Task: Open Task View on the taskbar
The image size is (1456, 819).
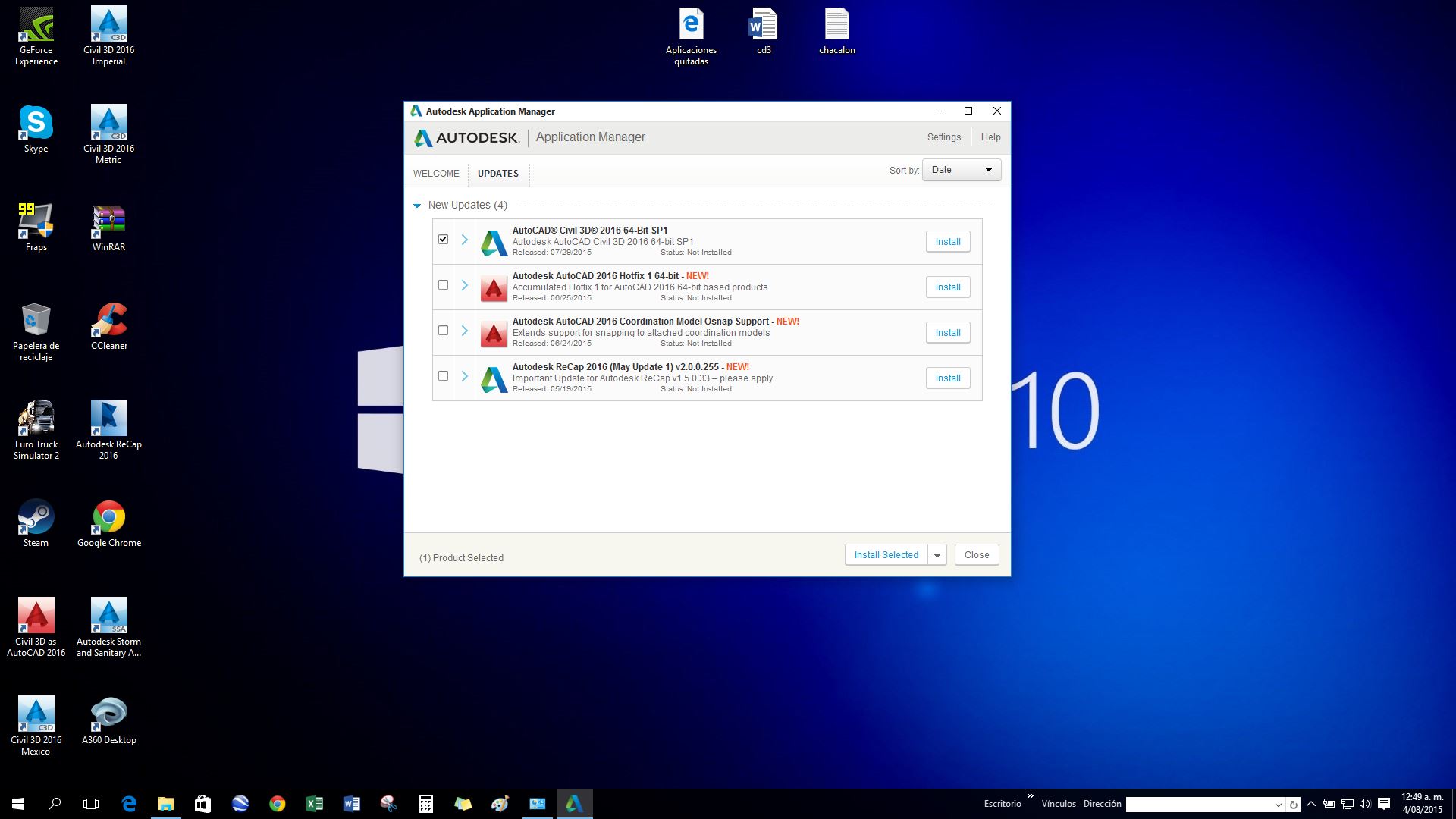Action: (91, 804)
